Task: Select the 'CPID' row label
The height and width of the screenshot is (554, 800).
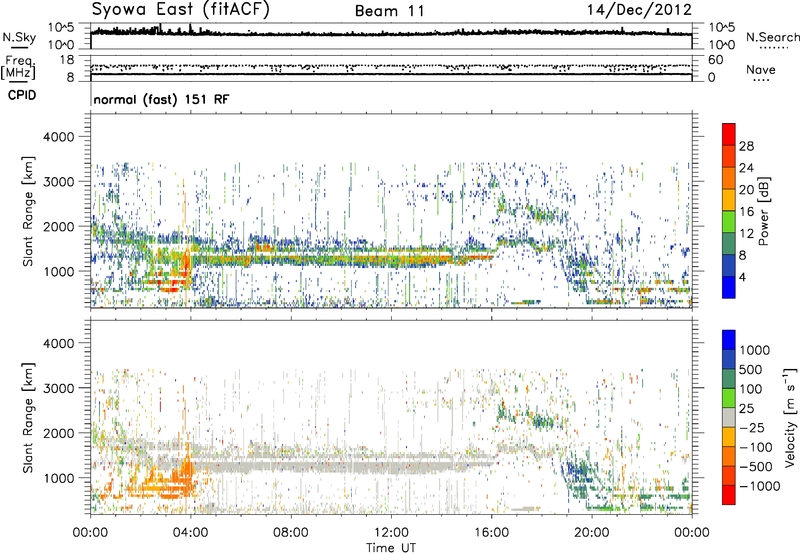Action: (22, 95)
